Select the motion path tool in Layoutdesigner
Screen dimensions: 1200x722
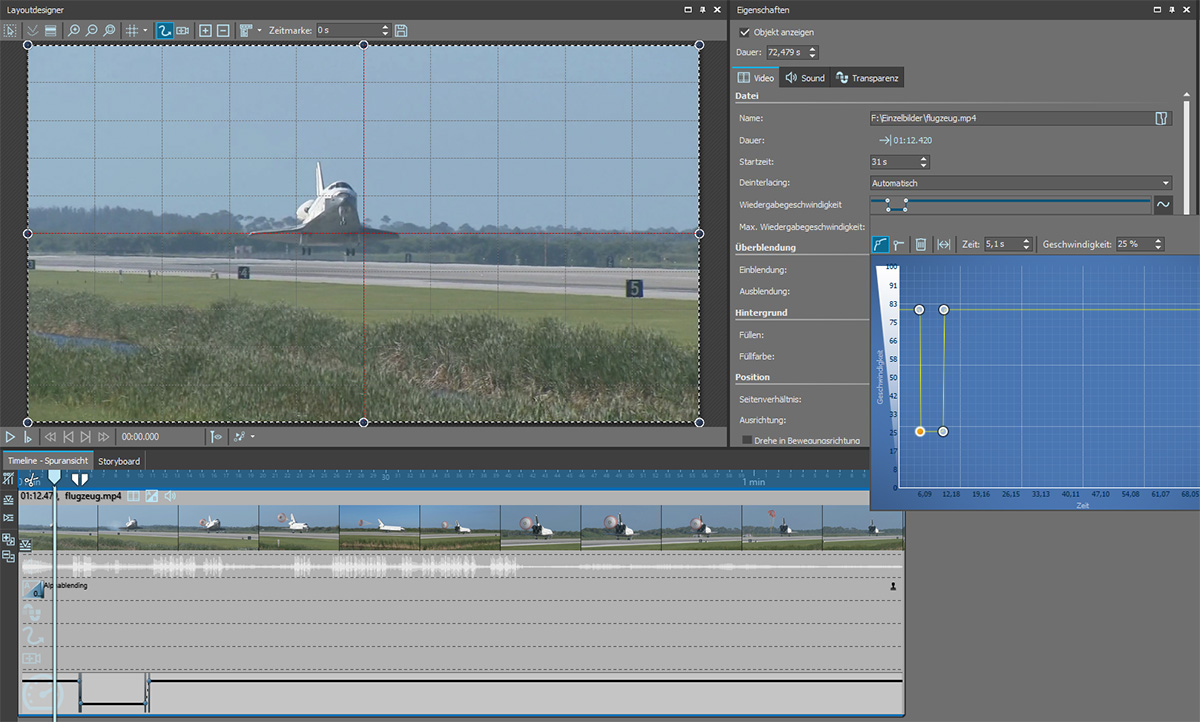coord(165,31)
